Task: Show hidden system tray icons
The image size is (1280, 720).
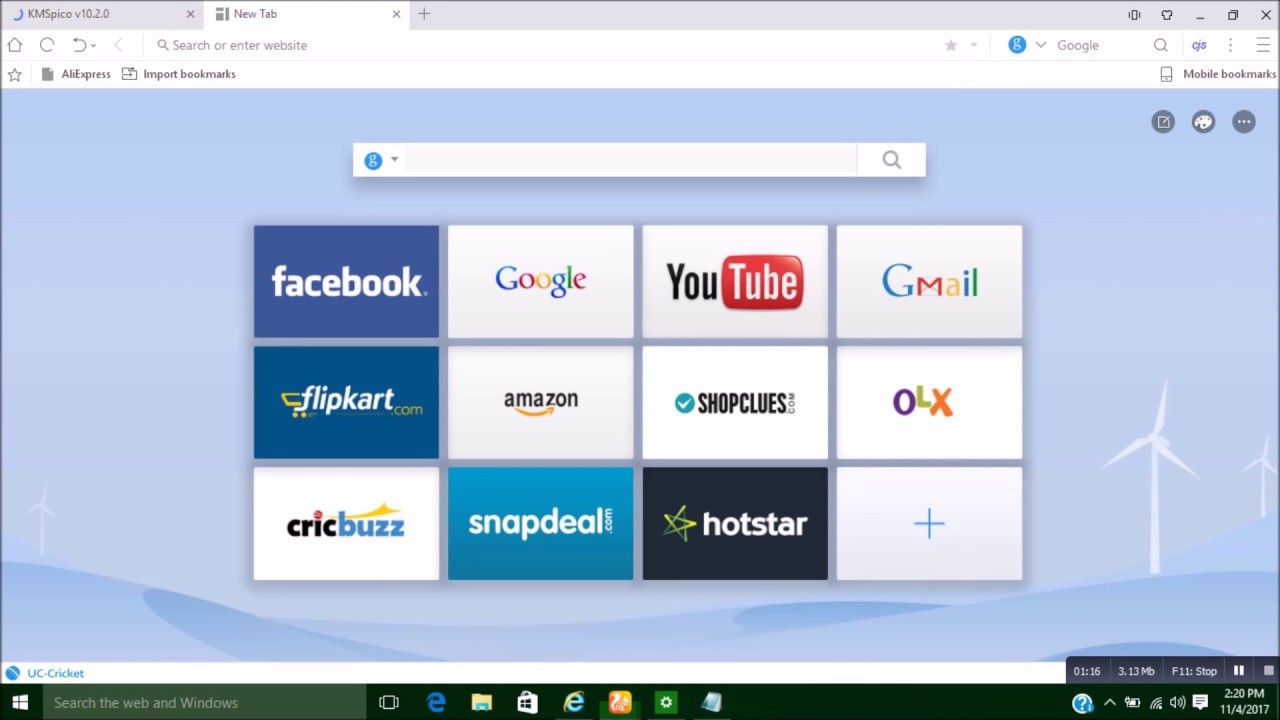Action: click(1109, 702)
